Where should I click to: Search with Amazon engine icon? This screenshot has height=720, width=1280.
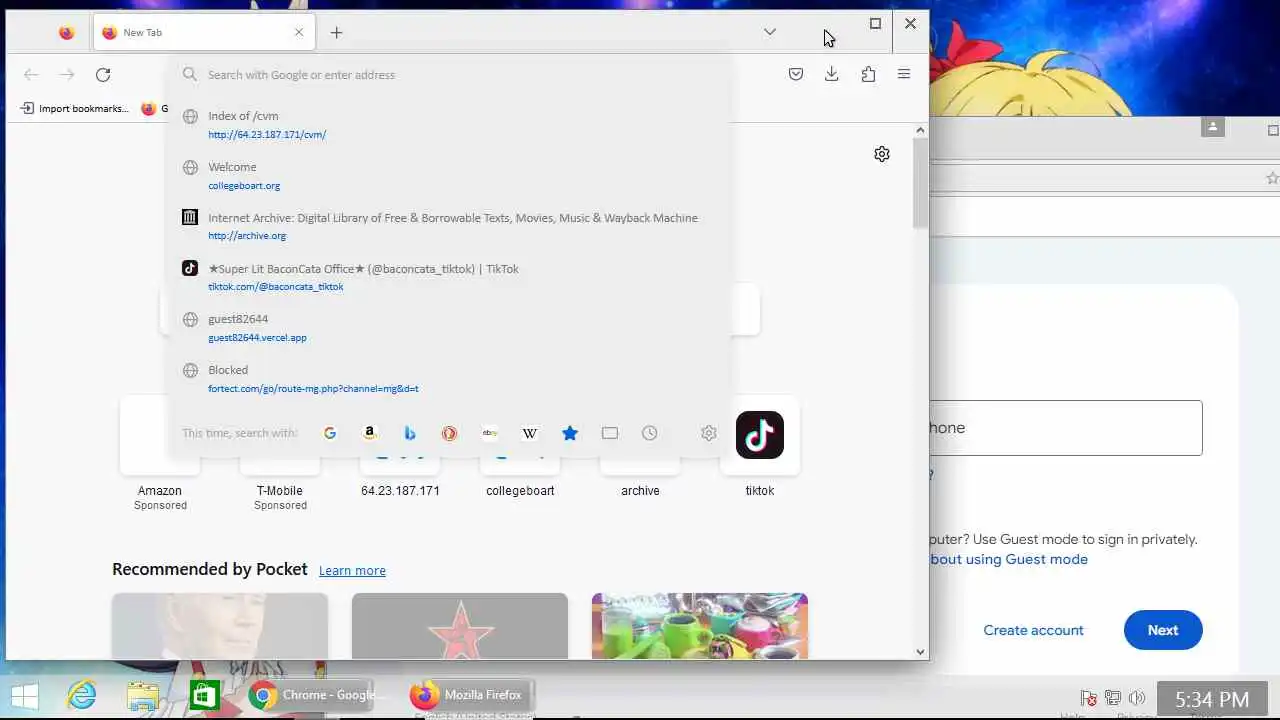[x=370, y=433]
